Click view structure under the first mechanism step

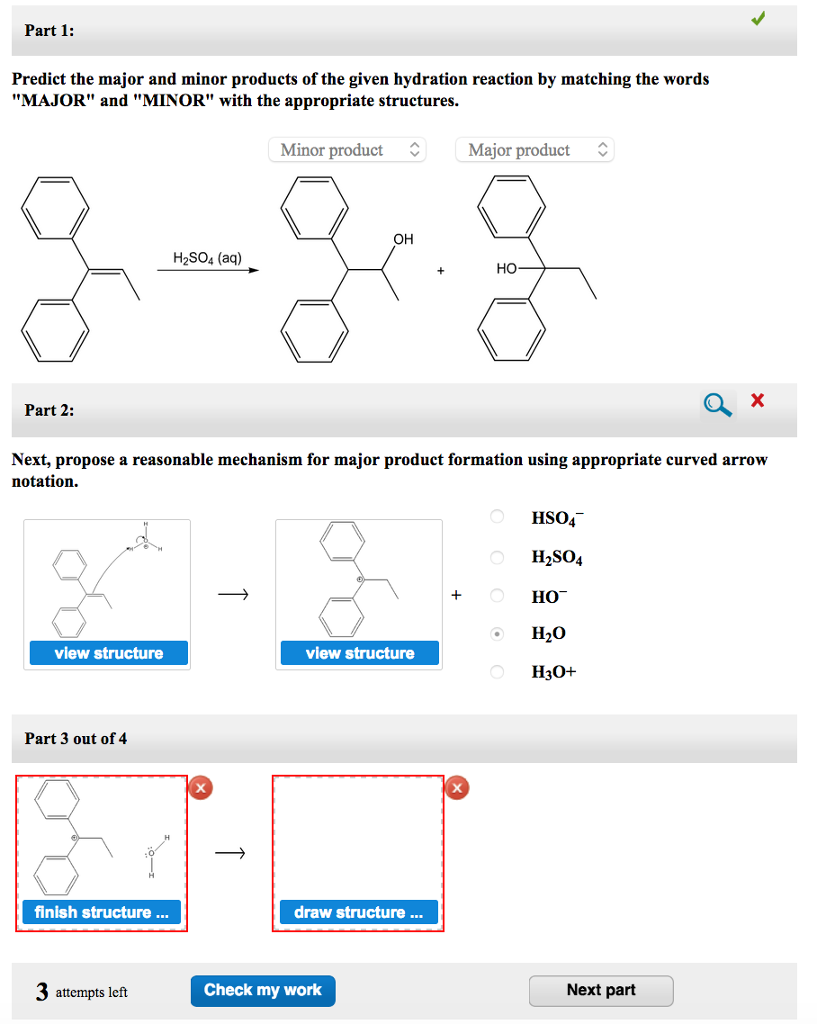107,653
